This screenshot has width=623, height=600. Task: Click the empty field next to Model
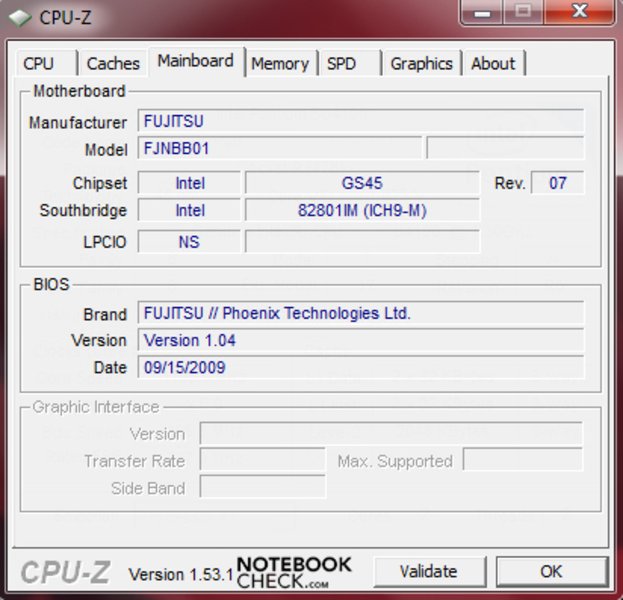[x=505, y=148]
